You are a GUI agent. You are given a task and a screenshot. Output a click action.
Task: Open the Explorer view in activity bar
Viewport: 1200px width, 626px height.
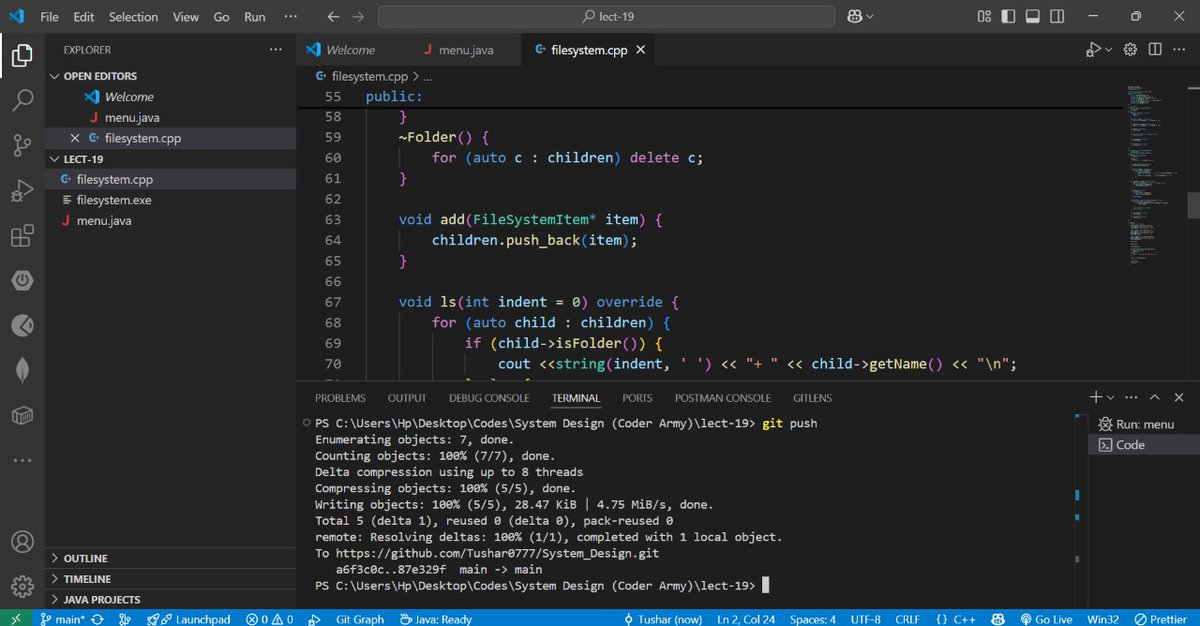click(22, 56)
